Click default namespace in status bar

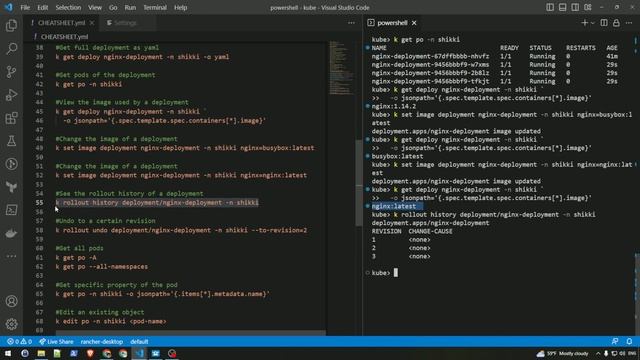(x=139, y=342)
